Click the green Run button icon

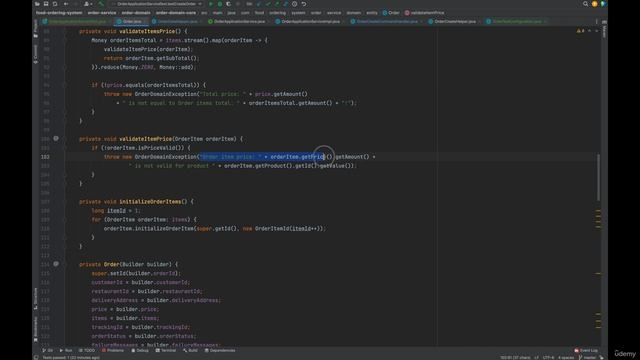click(x=211, y=4)
